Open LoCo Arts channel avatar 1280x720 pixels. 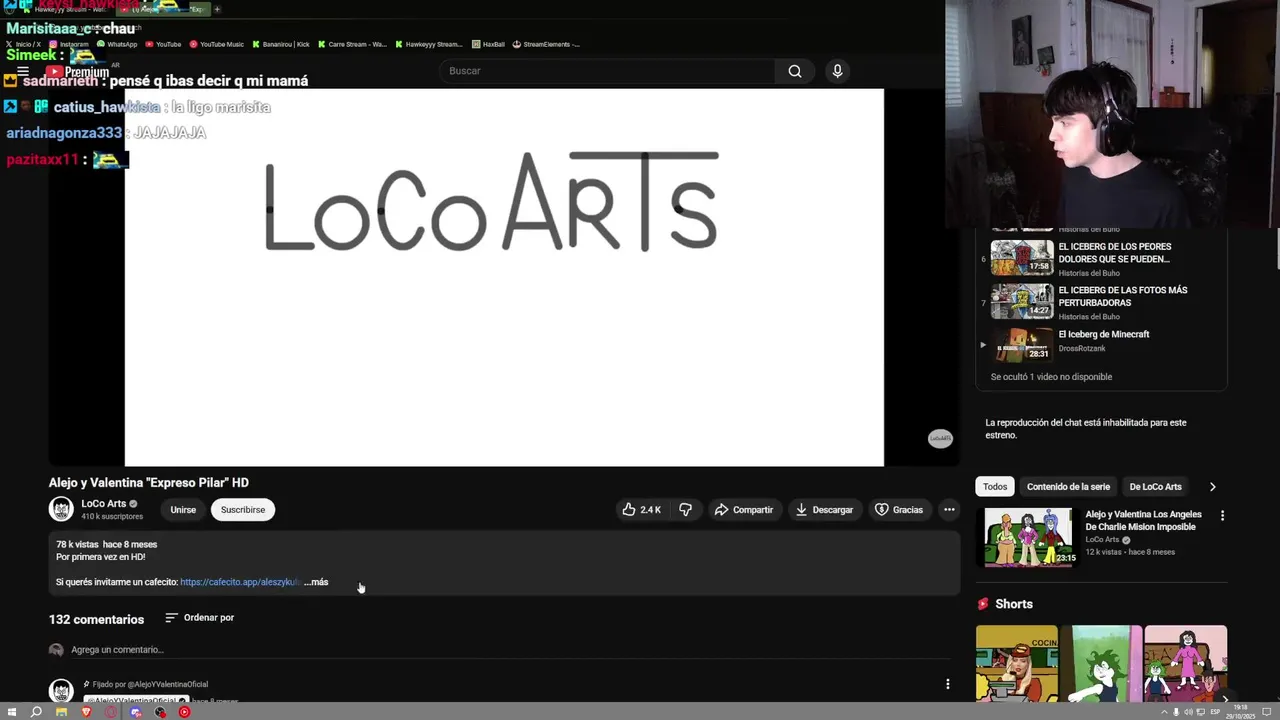[61, 509]
